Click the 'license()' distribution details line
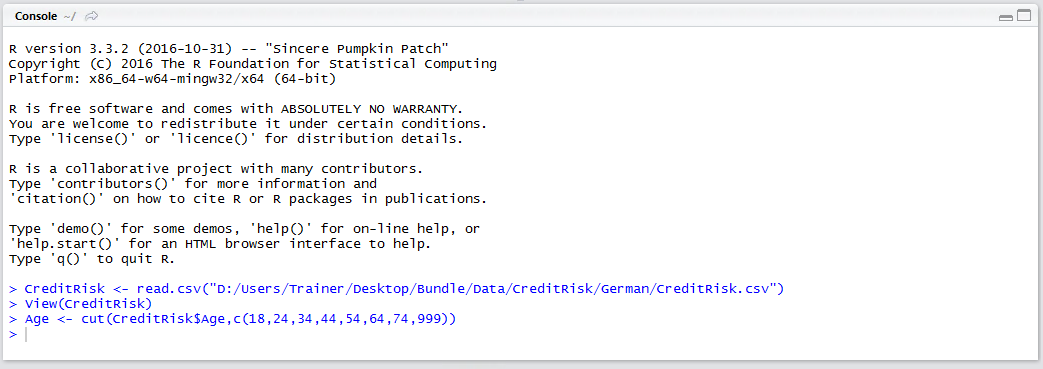Image resolution: width=1043 pixels, height=369 pixels. point(235,139)
